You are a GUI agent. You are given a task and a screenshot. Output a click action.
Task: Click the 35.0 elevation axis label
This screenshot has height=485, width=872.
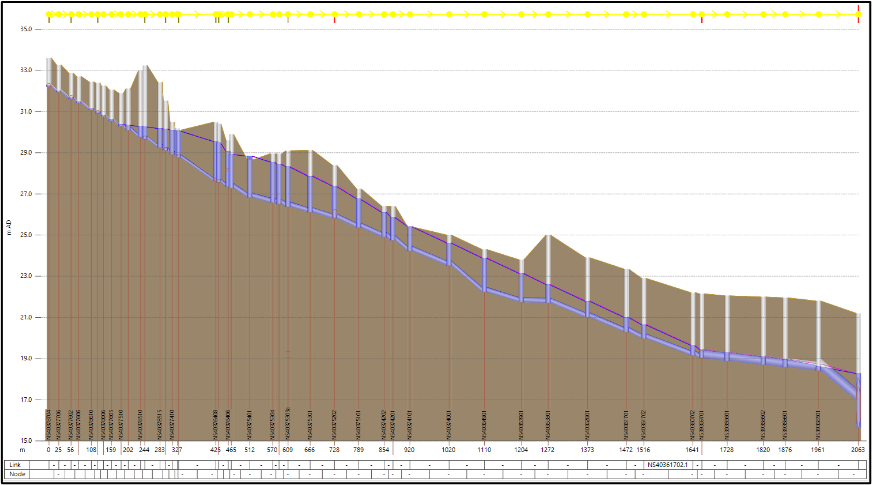tap(26, 29)
